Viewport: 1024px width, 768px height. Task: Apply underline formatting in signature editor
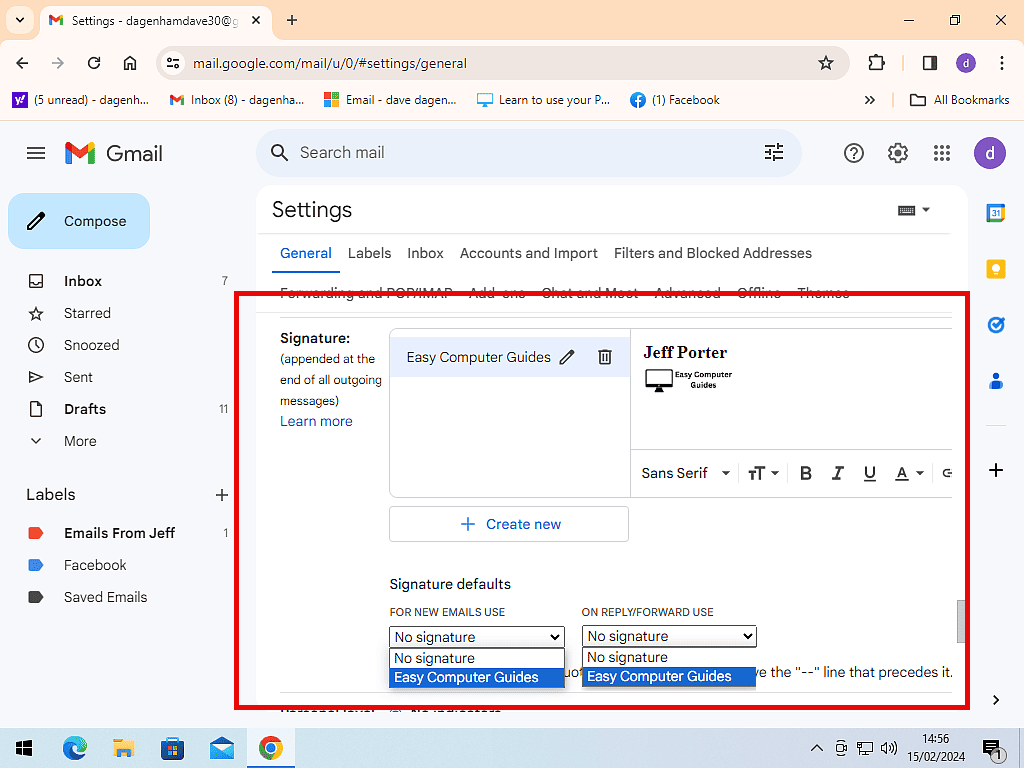point(870,473)
